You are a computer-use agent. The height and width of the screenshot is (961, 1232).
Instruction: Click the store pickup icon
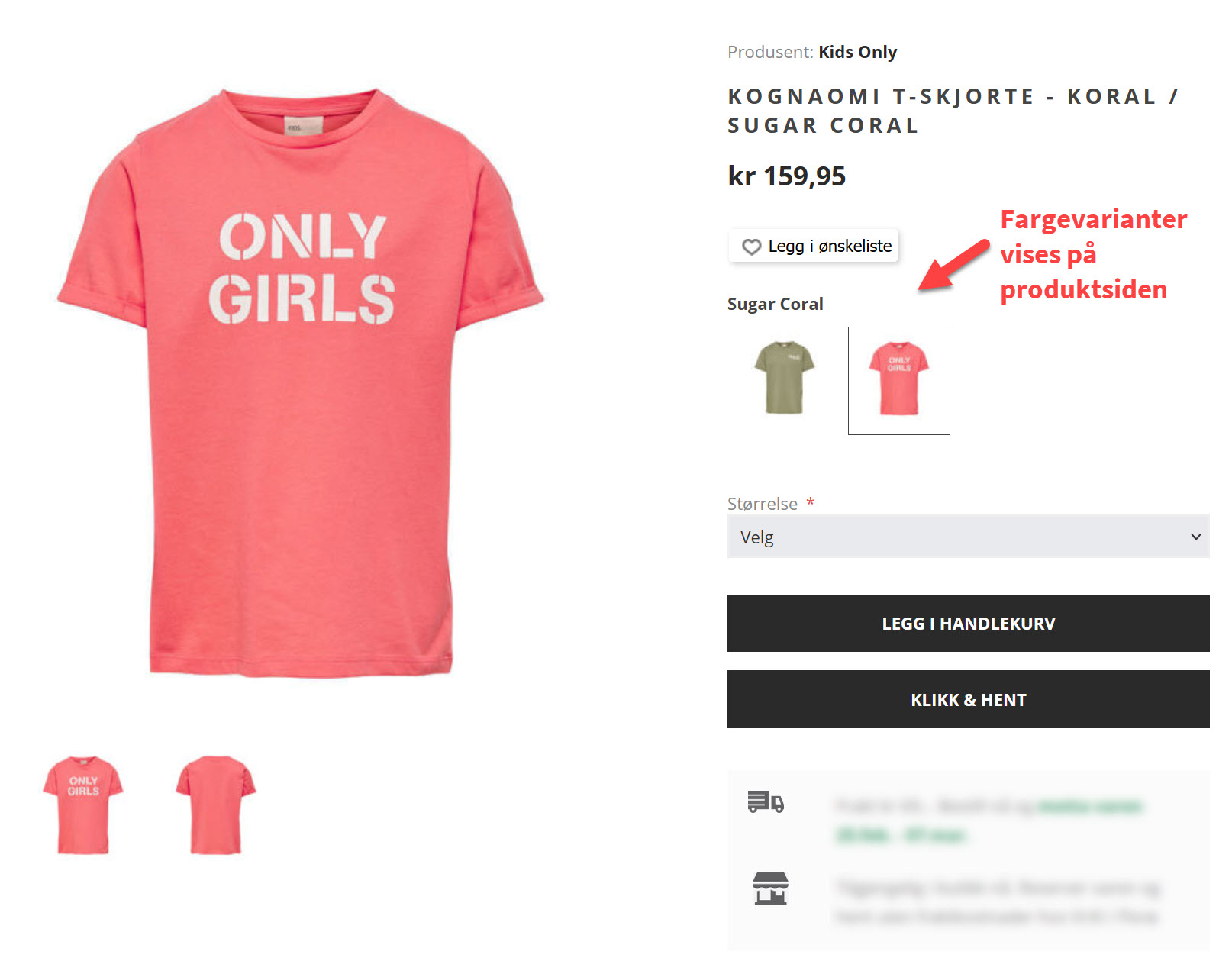point(770,888)
